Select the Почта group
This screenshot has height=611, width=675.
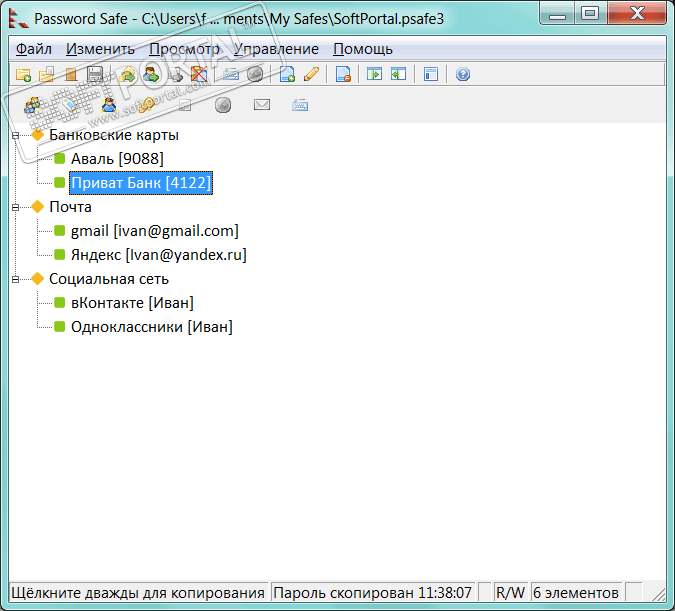click(70, 207)
